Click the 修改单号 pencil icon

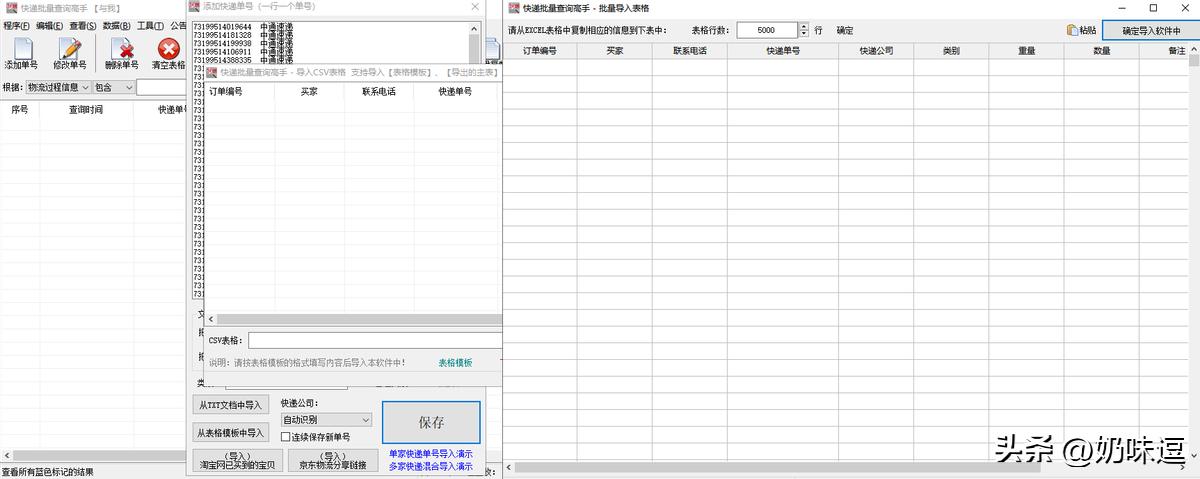70,49
